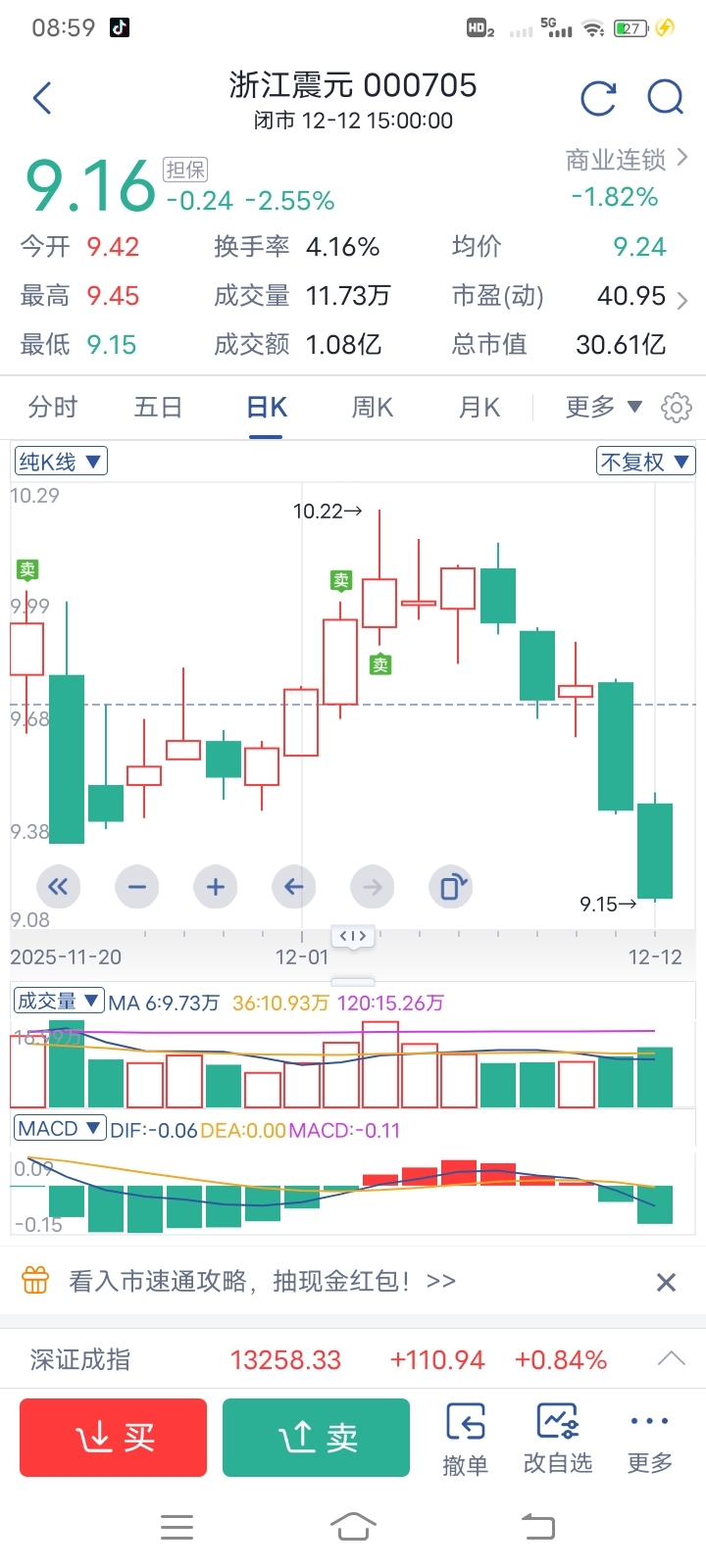Switch to the 周K tab
Screen dimensions: 706x1568
pos(373,407)
